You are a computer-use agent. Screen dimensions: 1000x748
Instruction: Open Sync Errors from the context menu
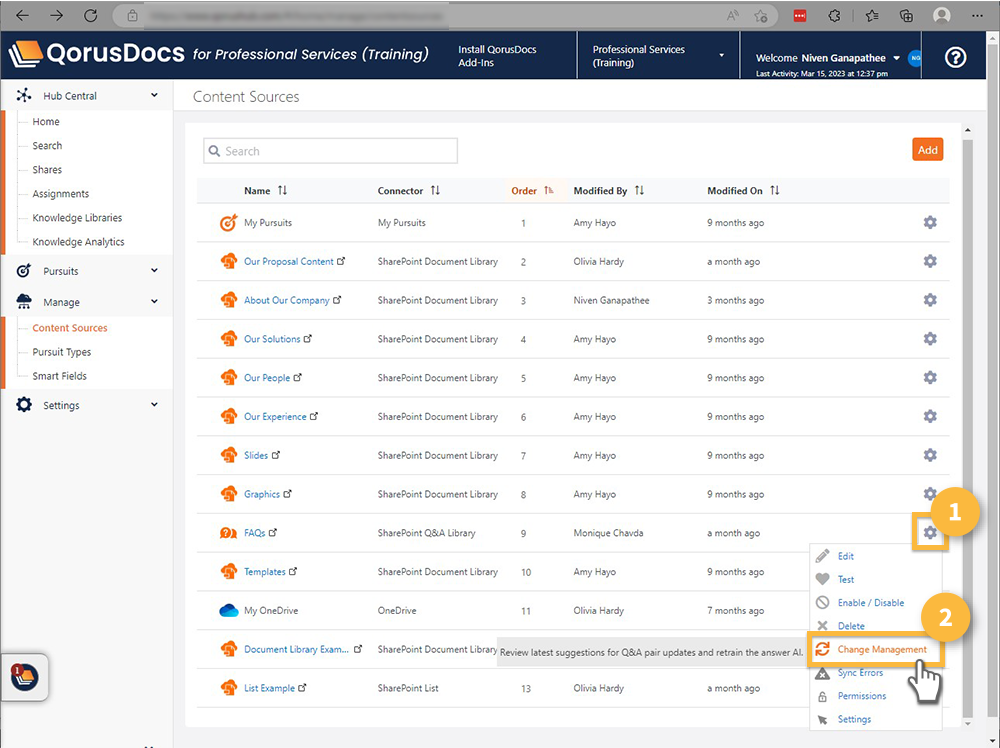pyautogui.click(x=860, y=673)
